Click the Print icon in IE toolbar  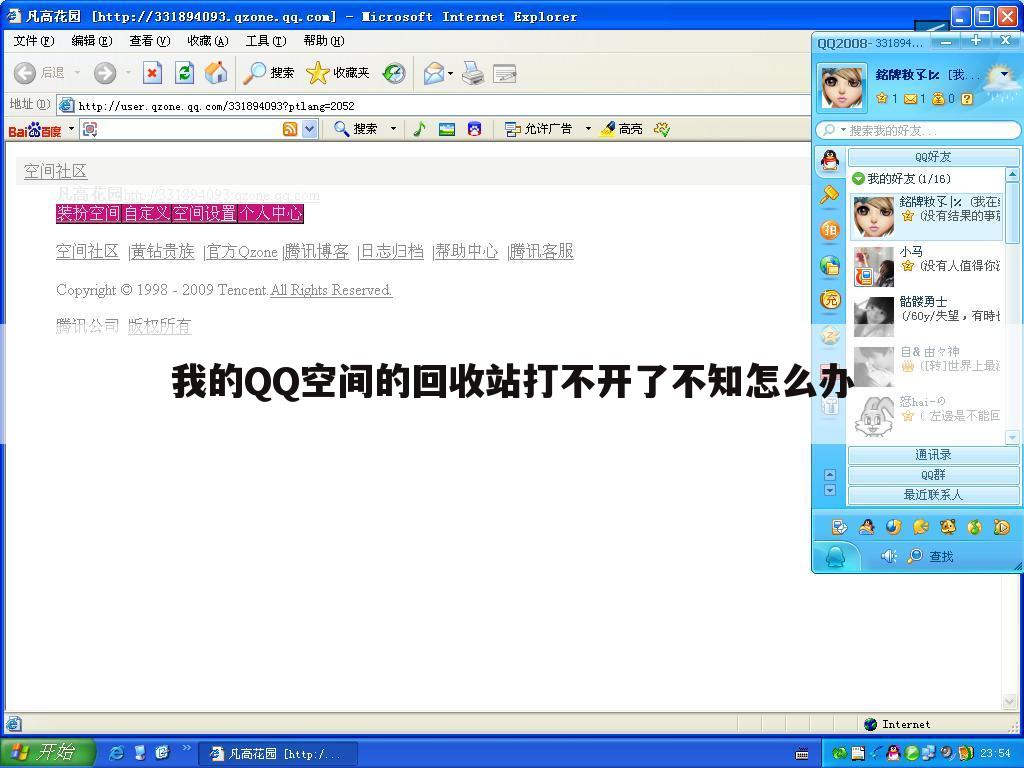(x=473, y=73)
